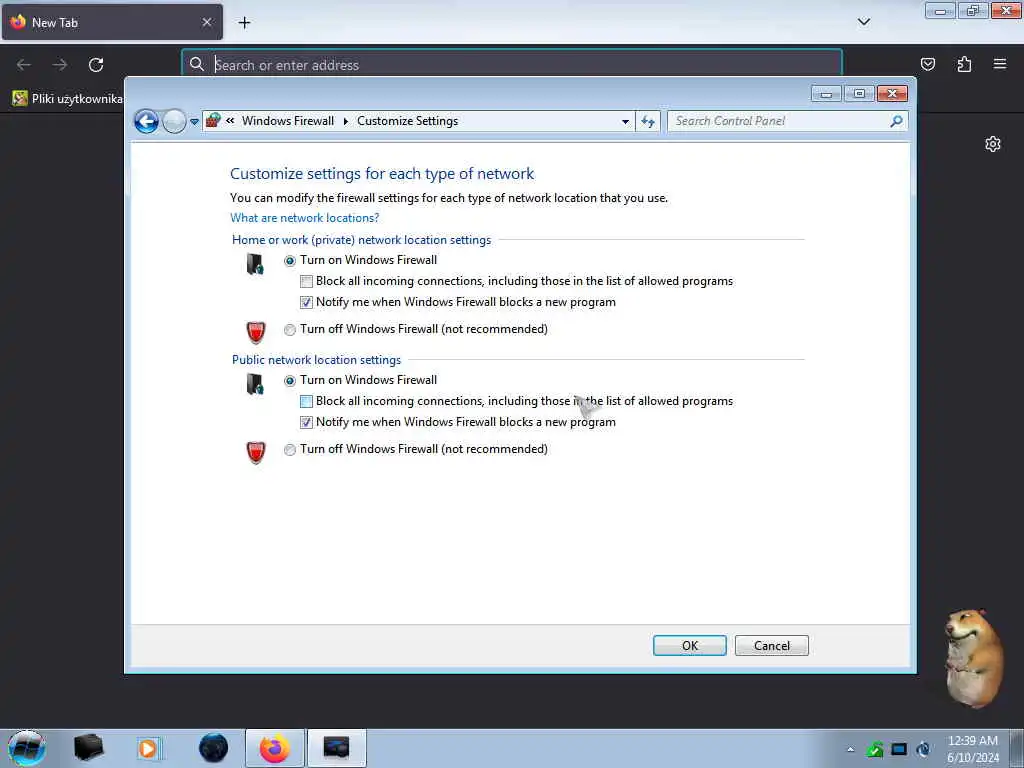Click Windows Firewall breadcrumb
Screen dimensions: 1024x768
[287, 121]
